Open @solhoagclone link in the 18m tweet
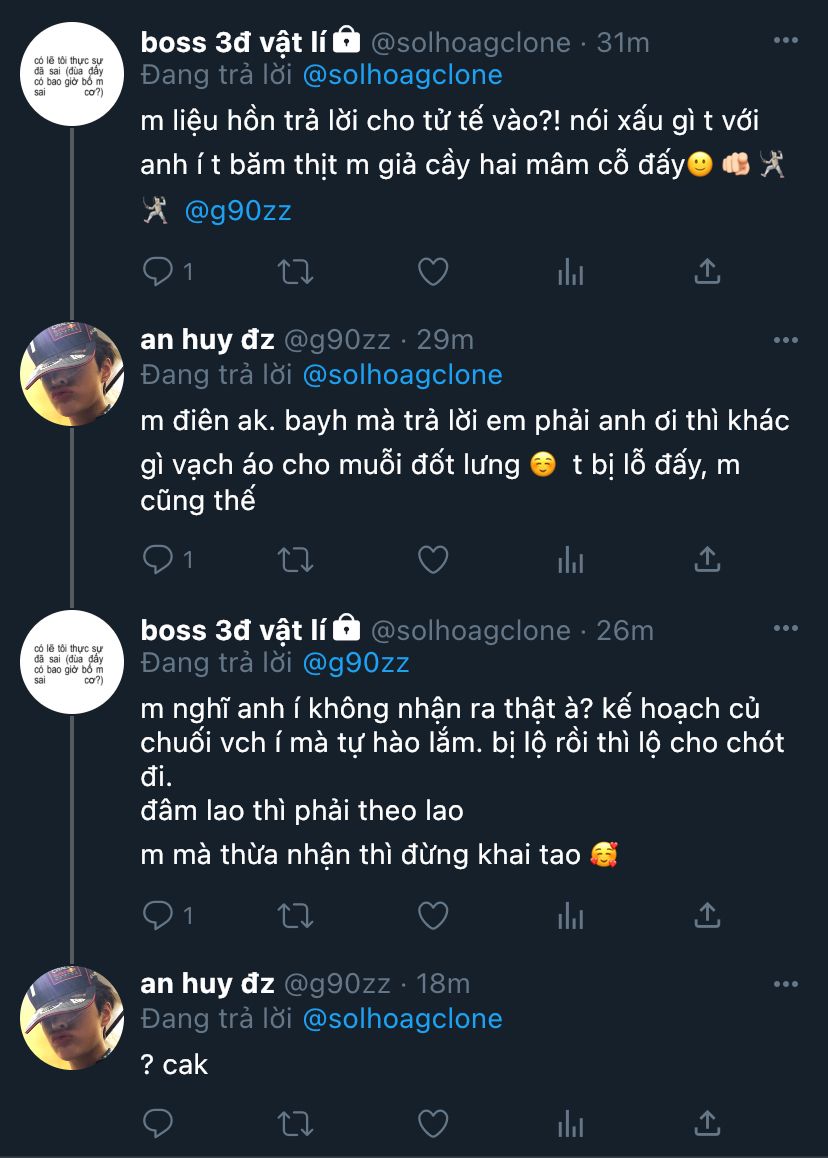The width and height of the screenshot is (828, 1158). 401,1019
